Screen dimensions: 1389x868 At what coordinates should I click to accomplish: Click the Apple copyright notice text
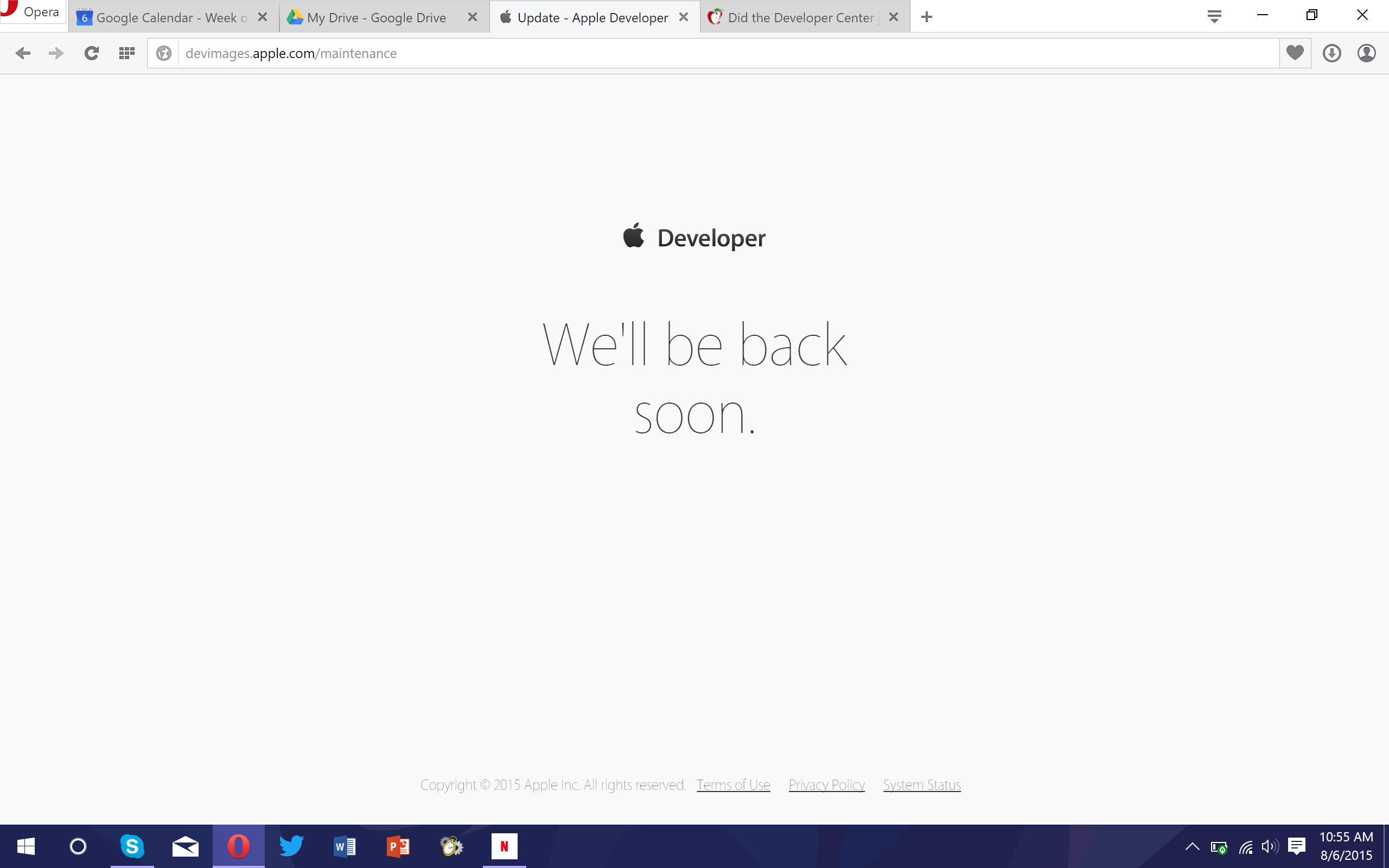tap(553, 785)
